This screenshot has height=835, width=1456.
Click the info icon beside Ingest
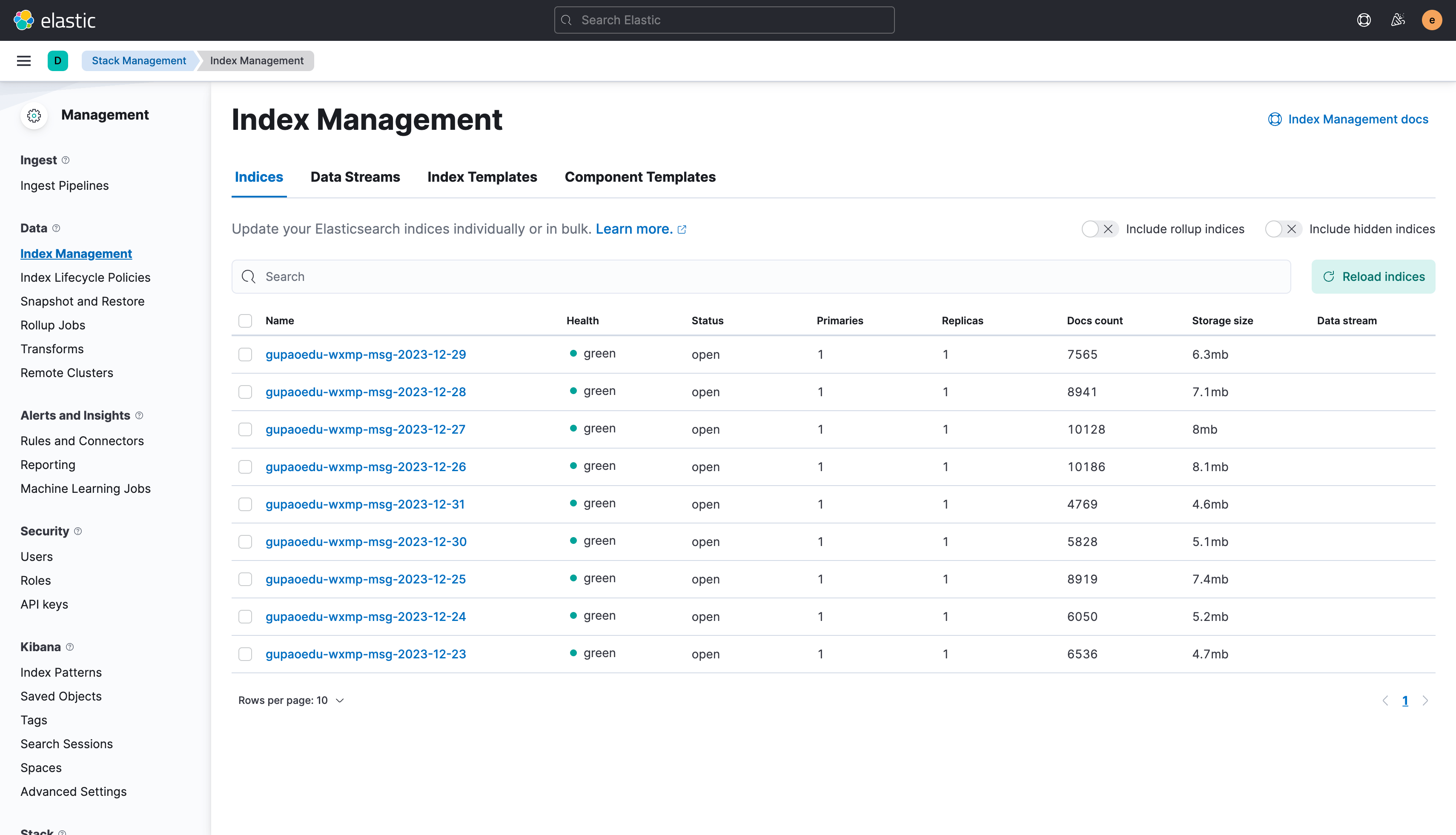click(x=66, y=160)
